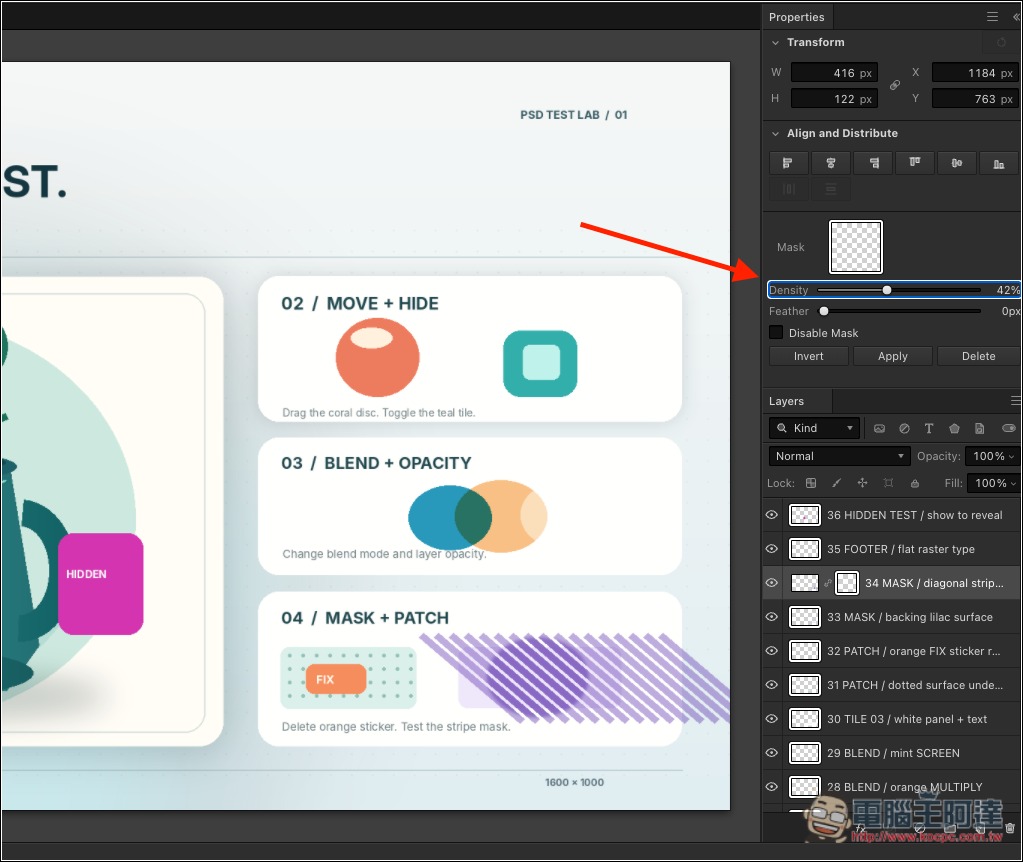
Task: Click layer 34's pixel thumbnail
Action: [804, 583]
